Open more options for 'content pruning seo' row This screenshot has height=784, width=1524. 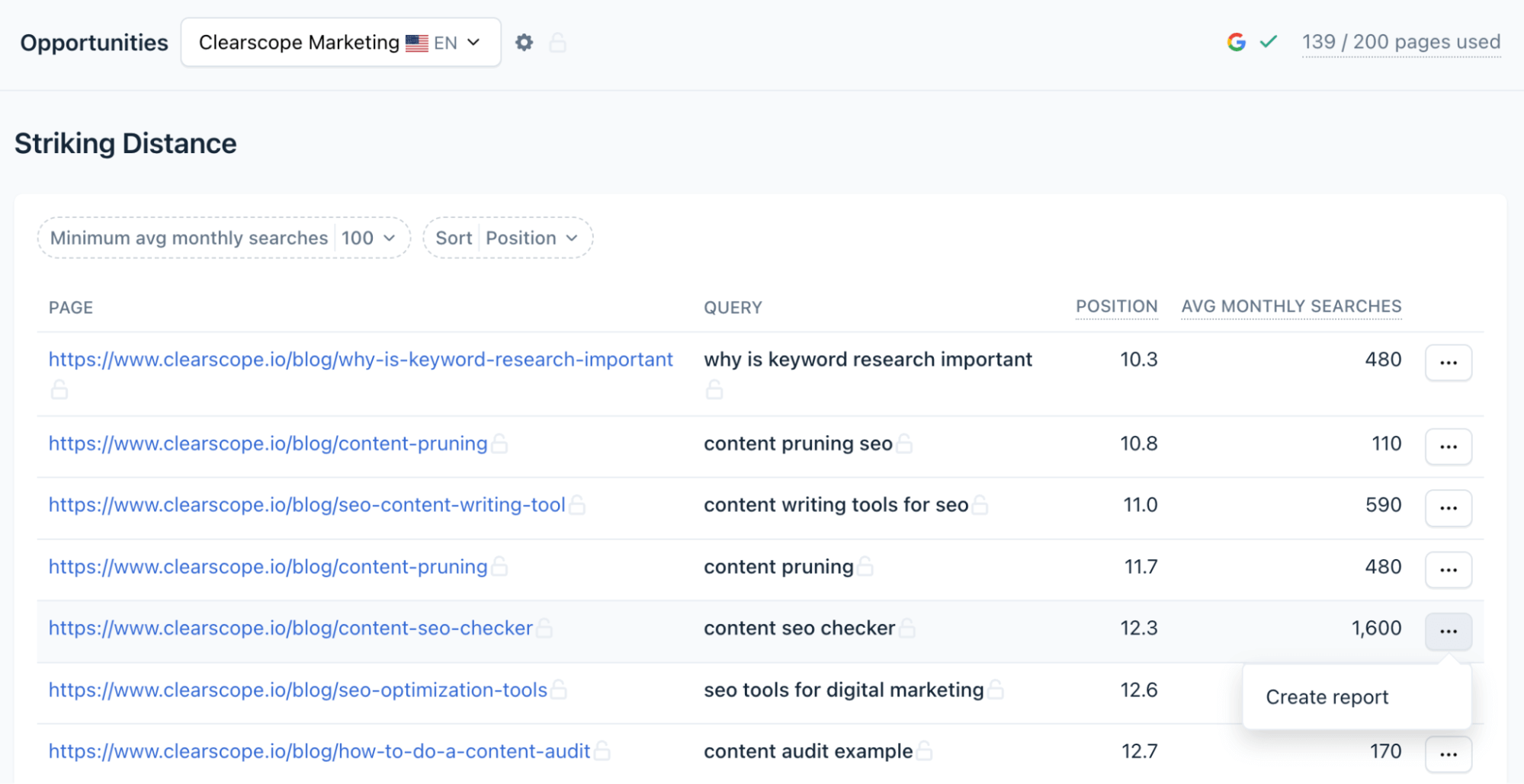pyautogui.click(x=1449, y=446)
